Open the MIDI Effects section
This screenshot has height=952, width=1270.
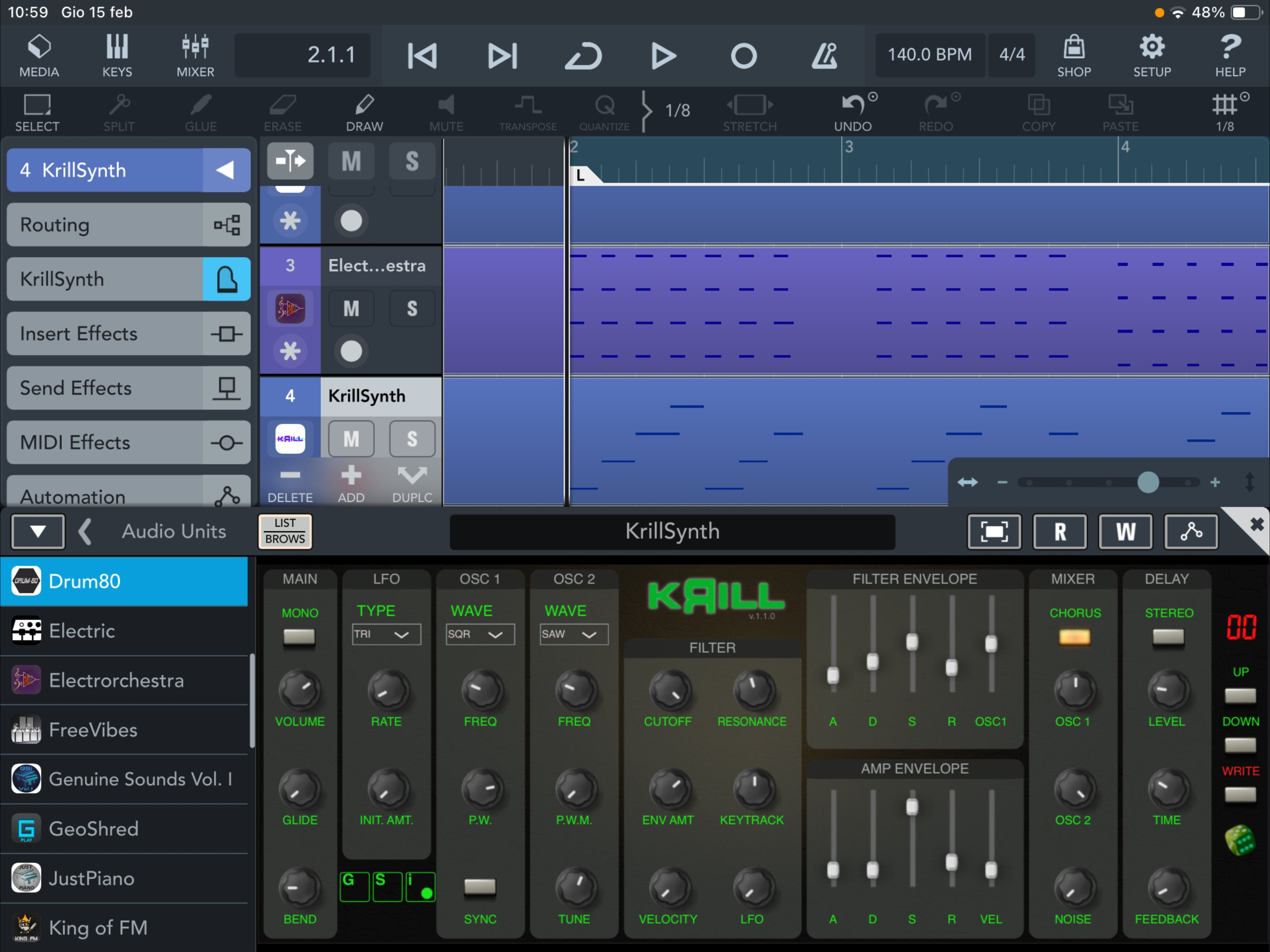129,443
